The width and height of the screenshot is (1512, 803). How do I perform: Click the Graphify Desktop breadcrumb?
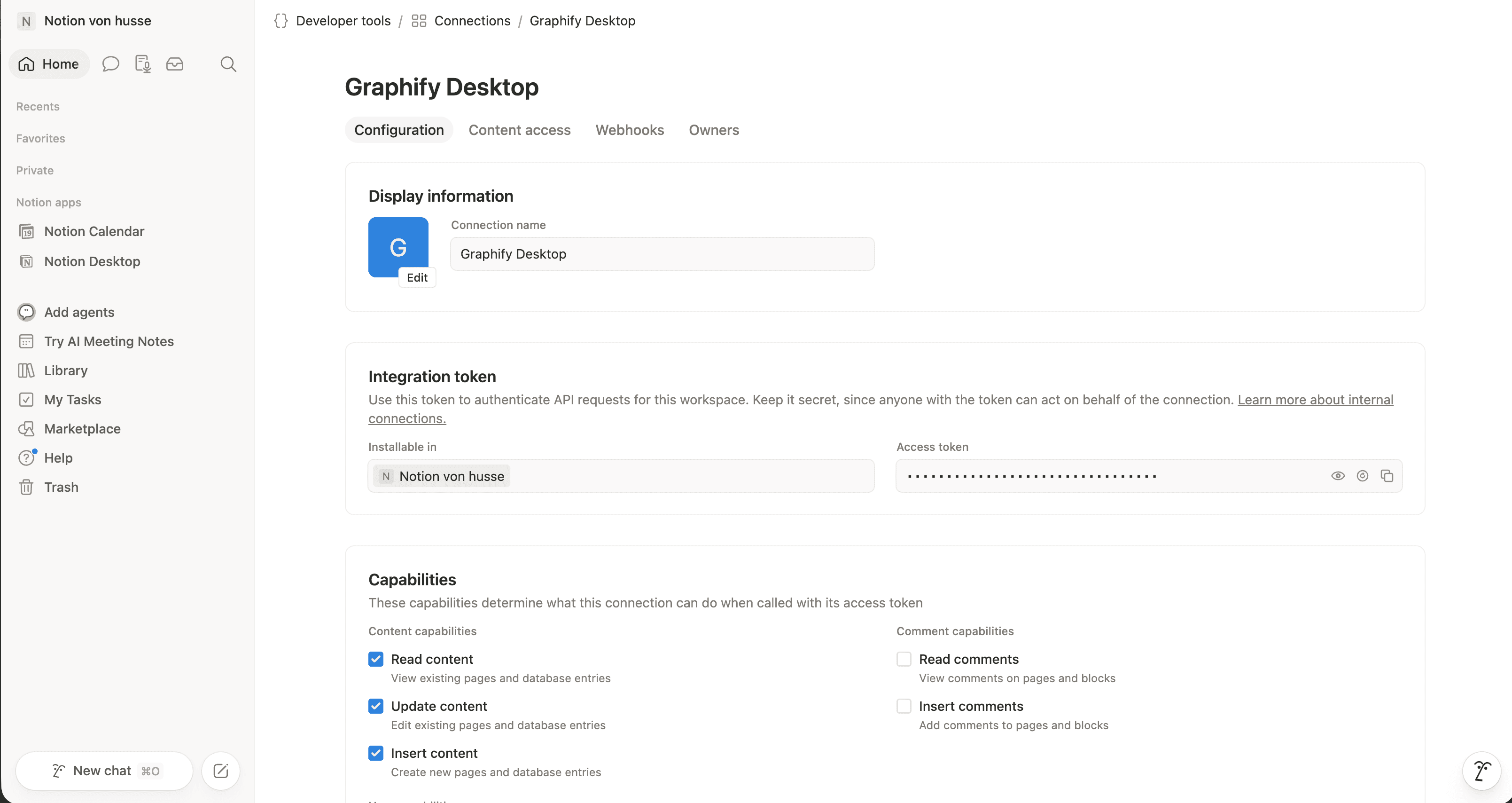click(583, 21)
